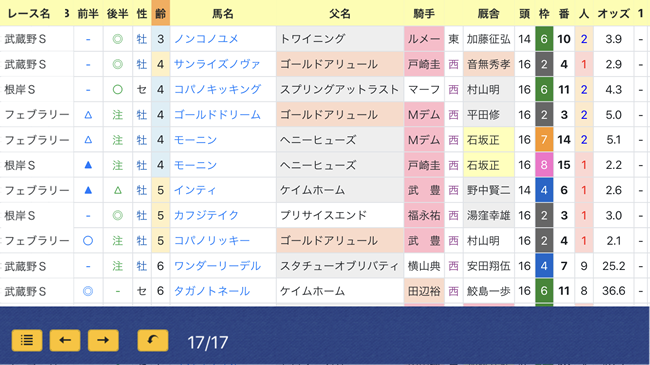Click the orange frame number 7 cell

click(544, 140)
